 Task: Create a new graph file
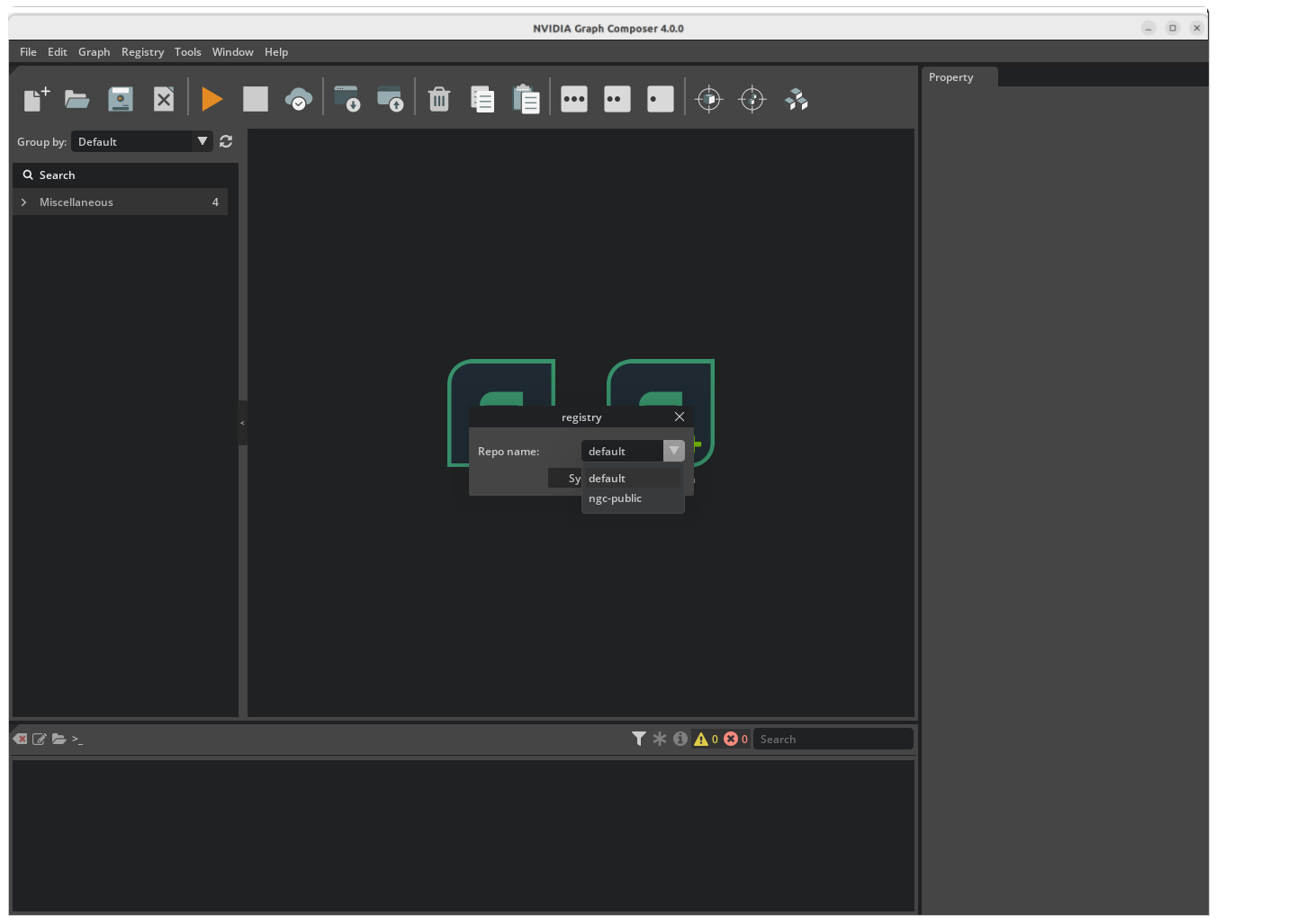tap(36, 99)
